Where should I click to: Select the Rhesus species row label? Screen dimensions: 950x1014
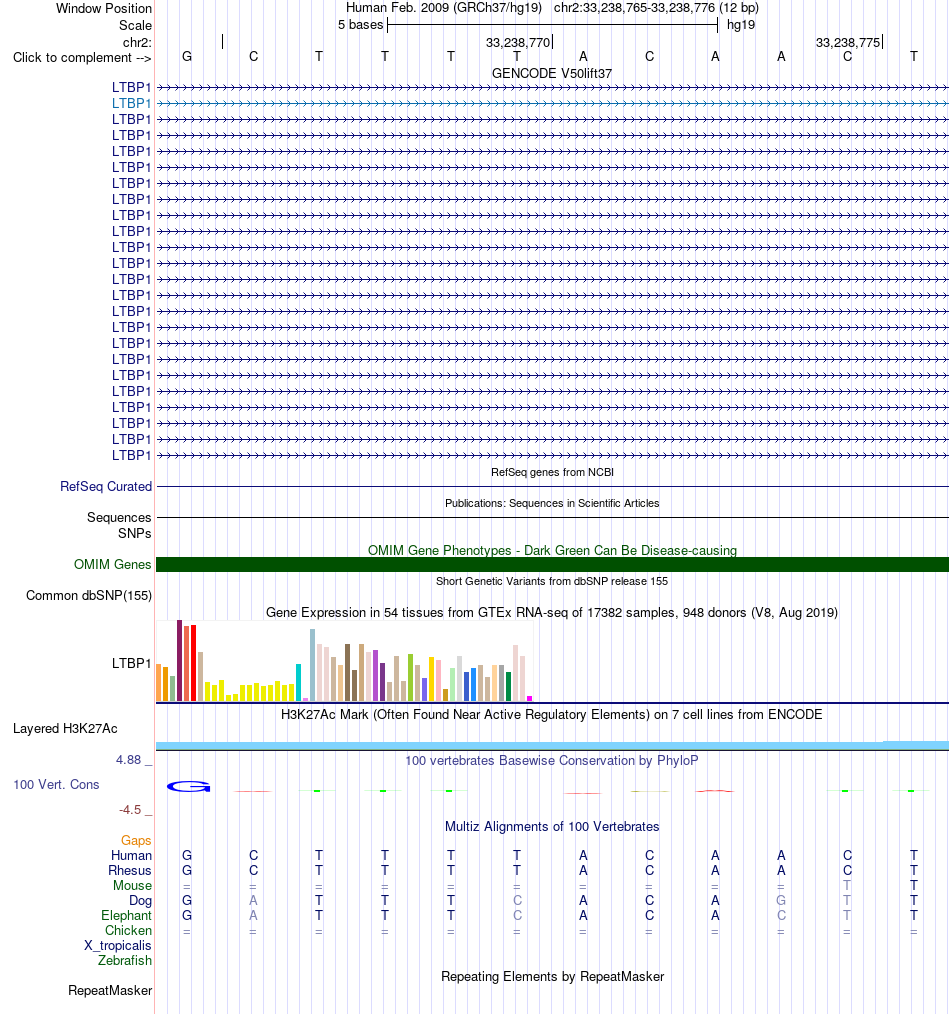[130, 870]
